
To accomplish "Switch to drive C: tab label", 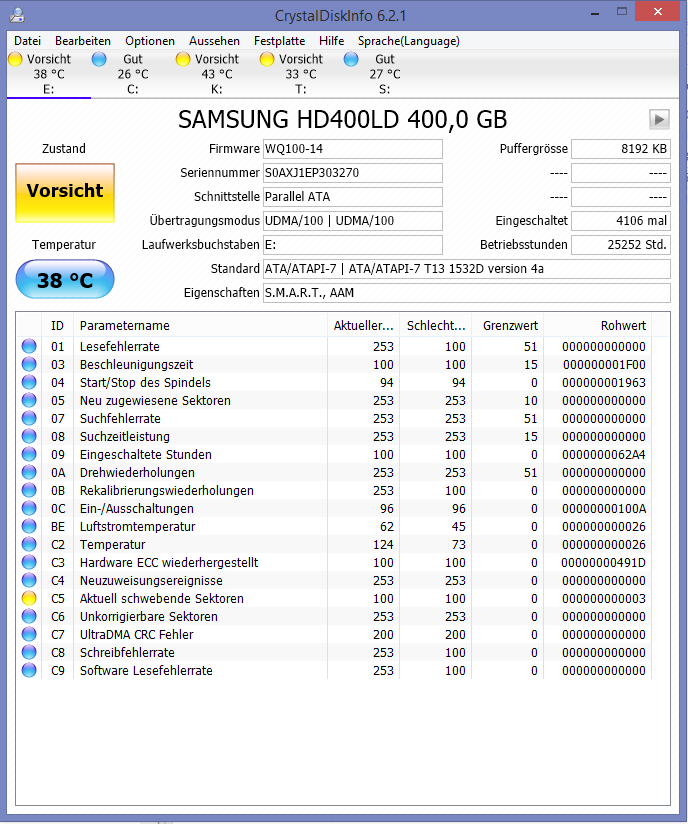I will click(132, 89).
